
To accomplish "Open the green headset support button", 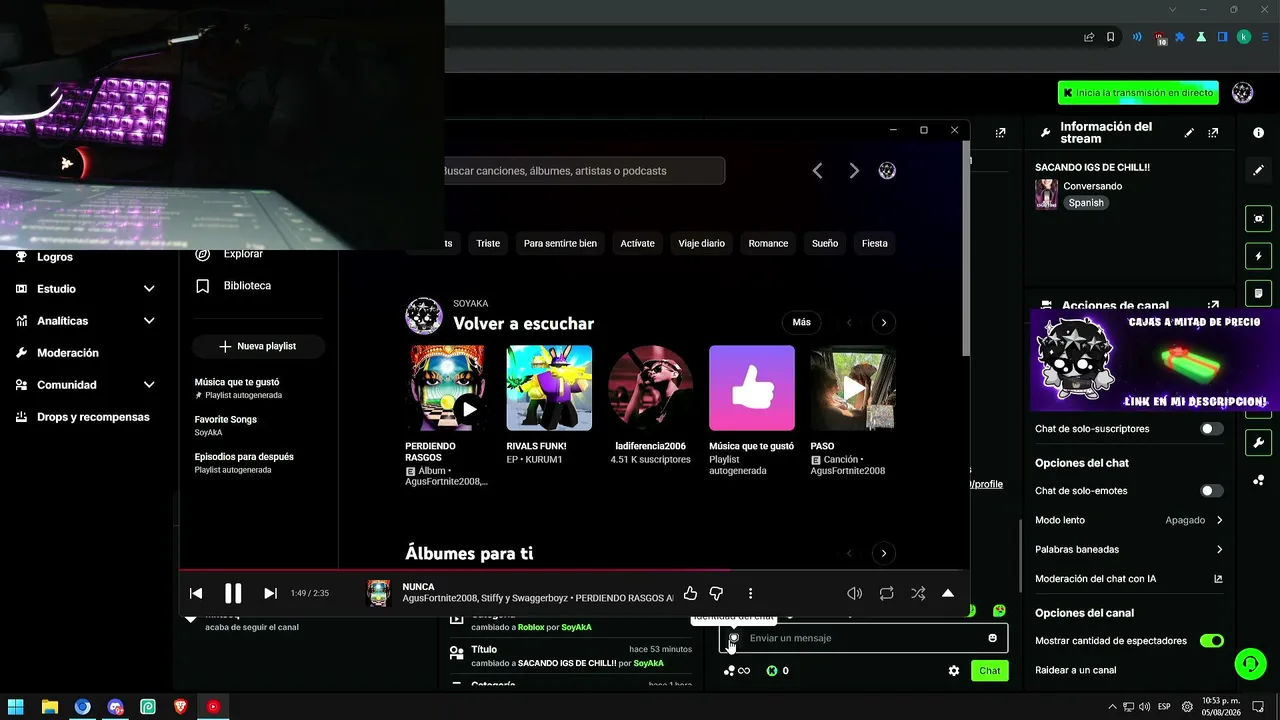I will tap(1250, 664).
